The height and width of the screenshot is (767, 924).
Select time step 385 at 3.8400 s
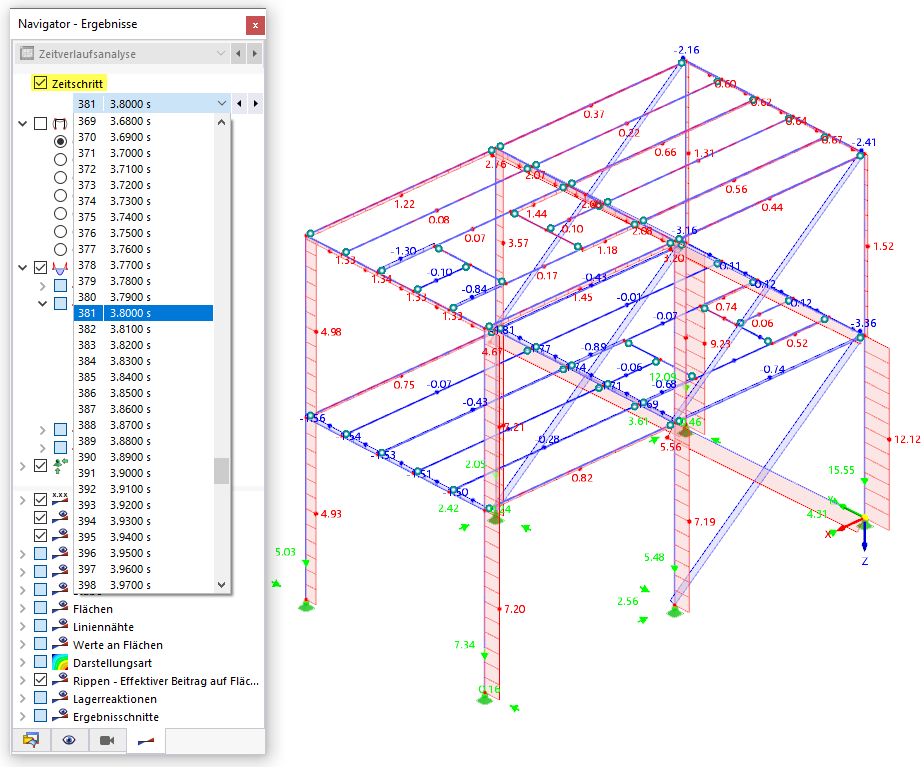pyautogui.click(x=143, y=377)
